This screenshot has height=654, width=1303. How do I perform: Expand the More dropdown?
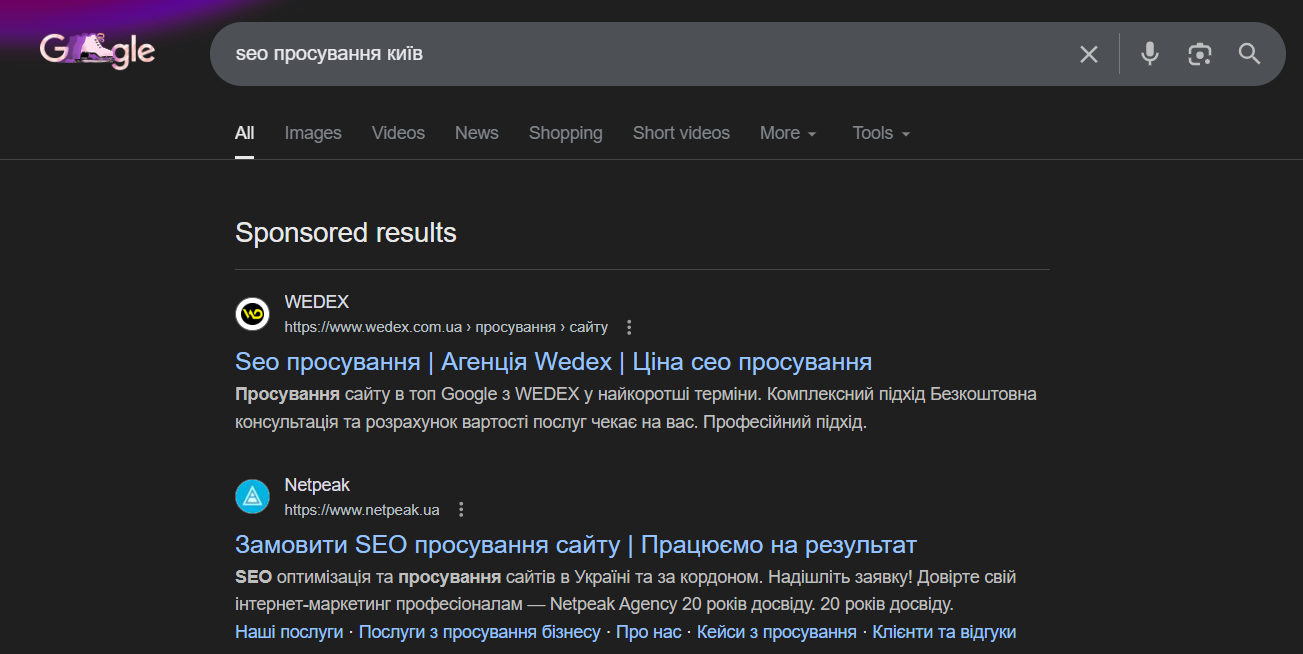pyautogui.click(x=788, y=133)
